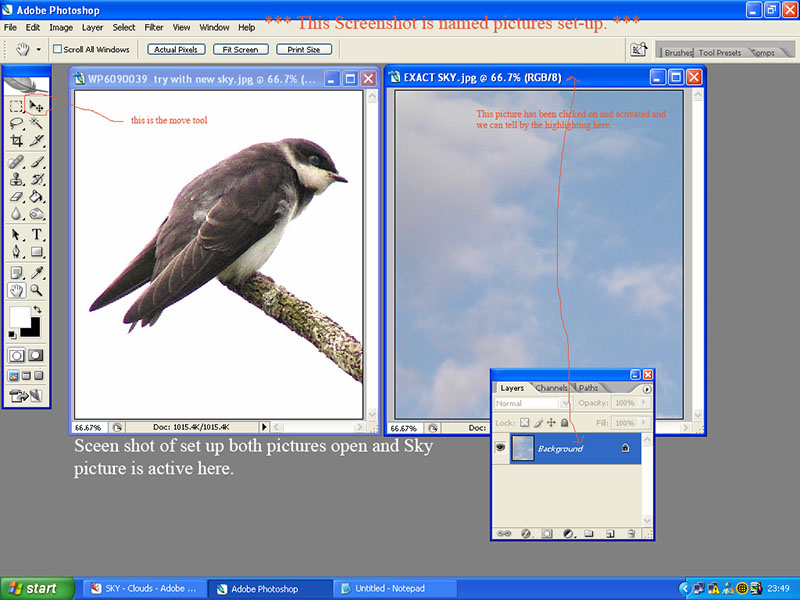800x600 pixels.
Task: Click the Print Size button
Action: tap(304, 49)
